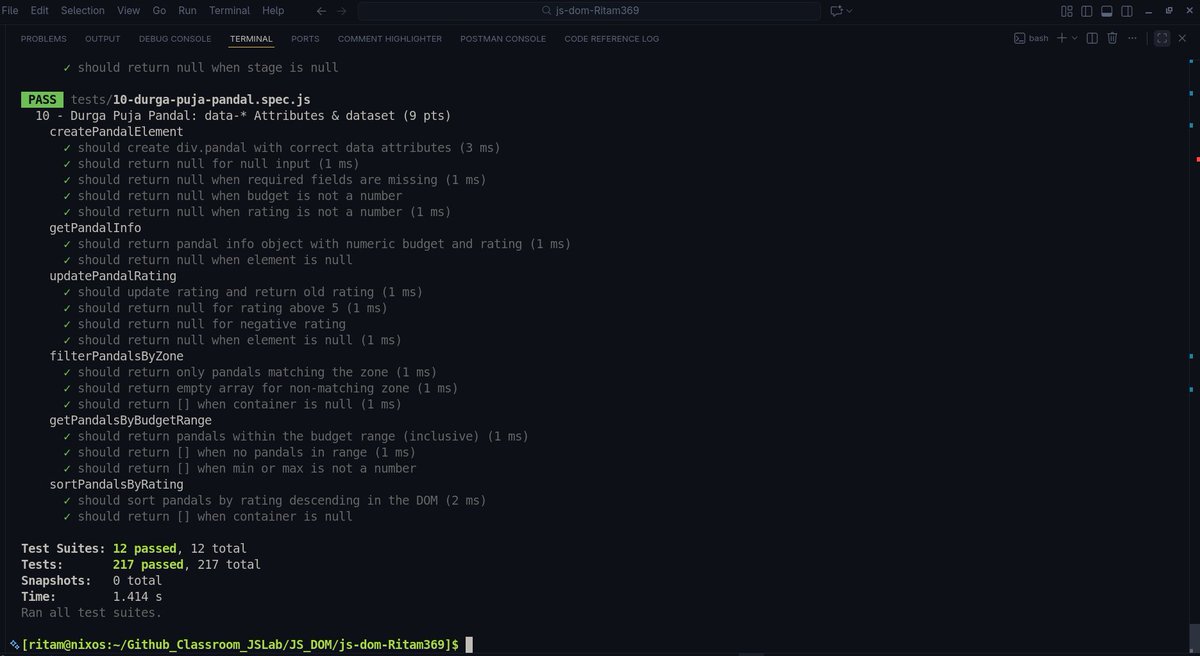Open Customize Layout icon
Screen dimensions: 1200x656
click(x=1066, y=10)
